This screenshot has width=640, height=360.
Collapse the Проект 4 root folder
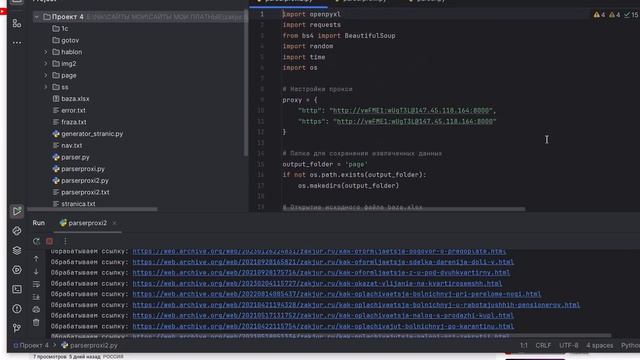coord(37,17)
